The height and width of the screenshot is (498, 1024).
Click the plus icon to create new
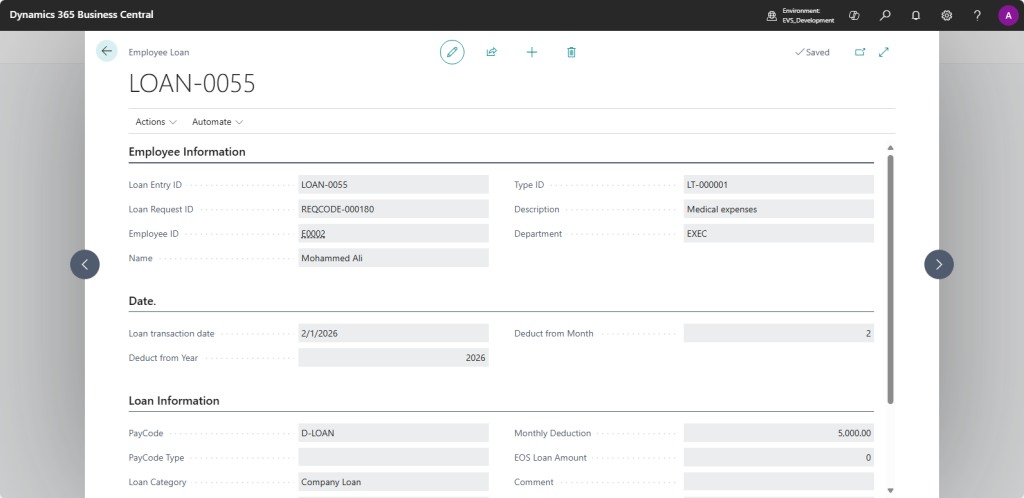532,52
